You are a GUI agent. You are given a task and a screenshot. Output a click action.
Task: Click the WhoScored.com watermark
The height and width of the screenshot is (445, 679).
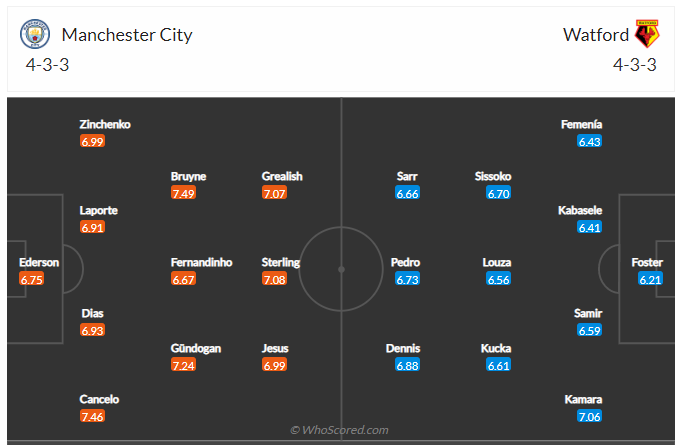tap(339, 430)
